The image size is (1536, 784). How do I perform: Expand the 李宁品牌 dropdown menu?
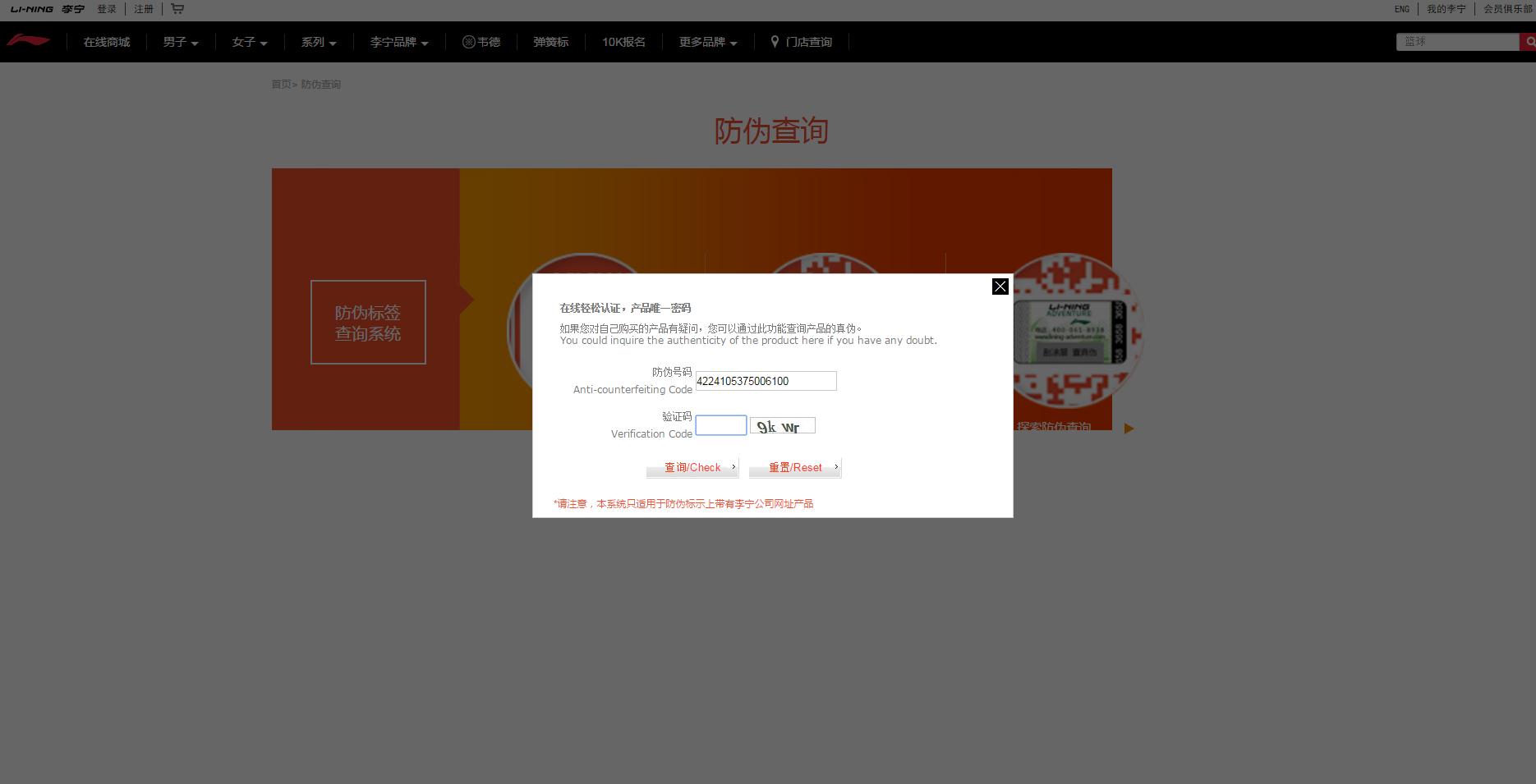pos(399,42)
